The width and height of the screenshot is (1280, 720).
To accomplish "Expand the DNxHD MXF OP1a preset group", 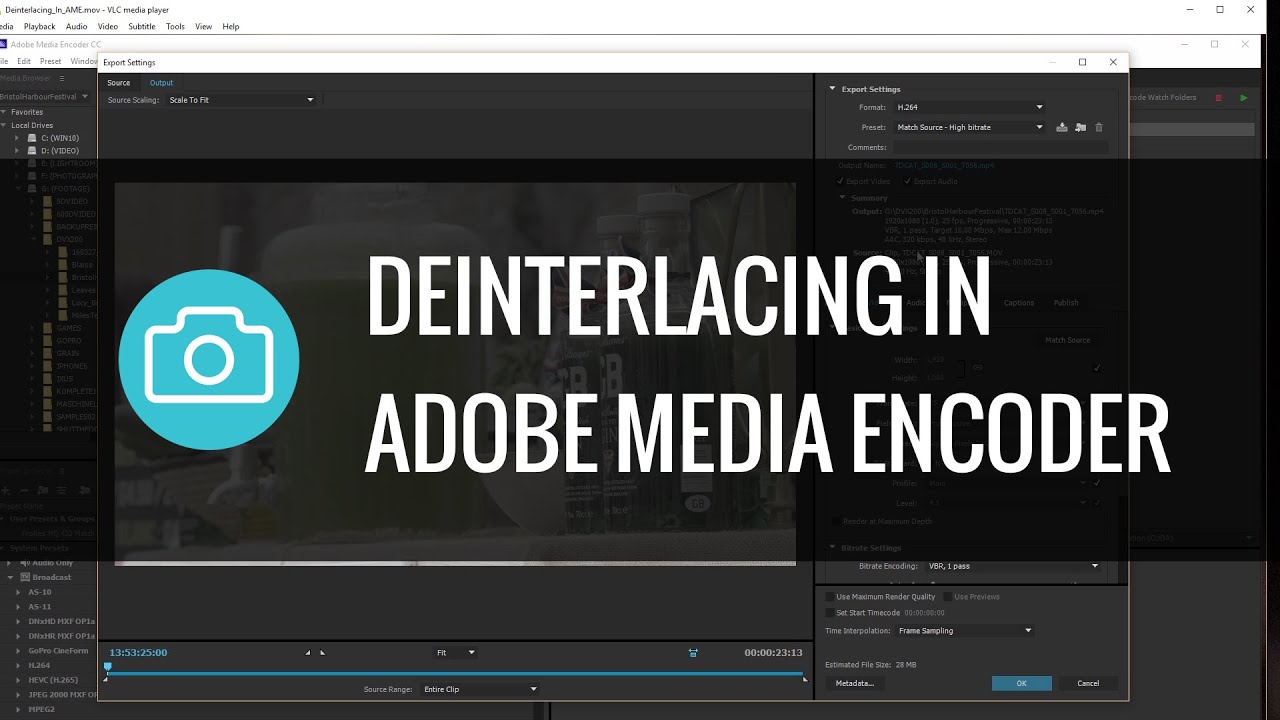I will coord(18,621).
